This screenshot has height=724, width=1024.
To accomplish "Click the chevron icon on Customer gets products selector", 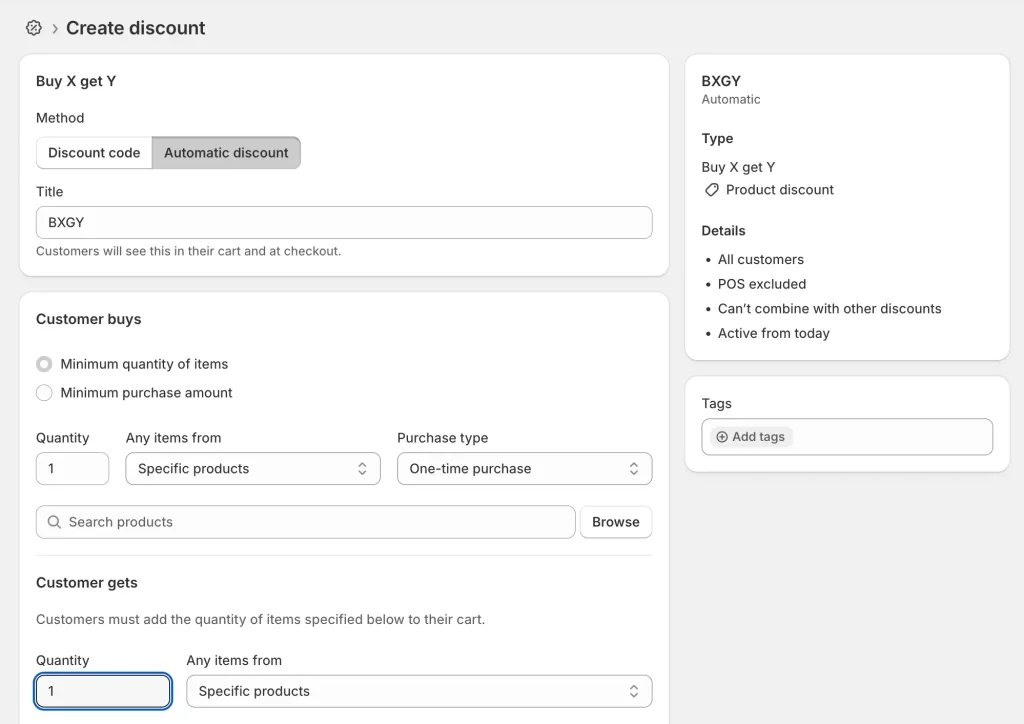I will (635, 690).
